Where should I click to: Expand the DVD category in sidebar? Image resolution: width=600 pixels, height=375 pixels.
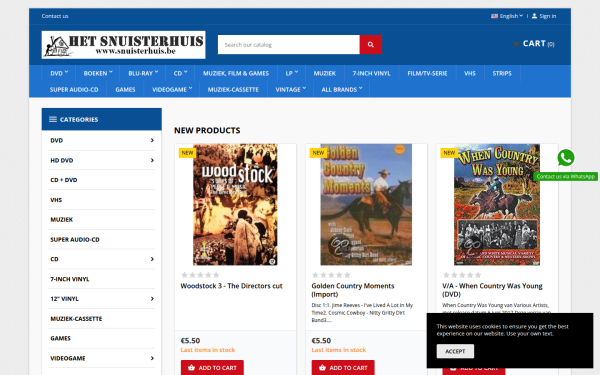coord(152,140)
